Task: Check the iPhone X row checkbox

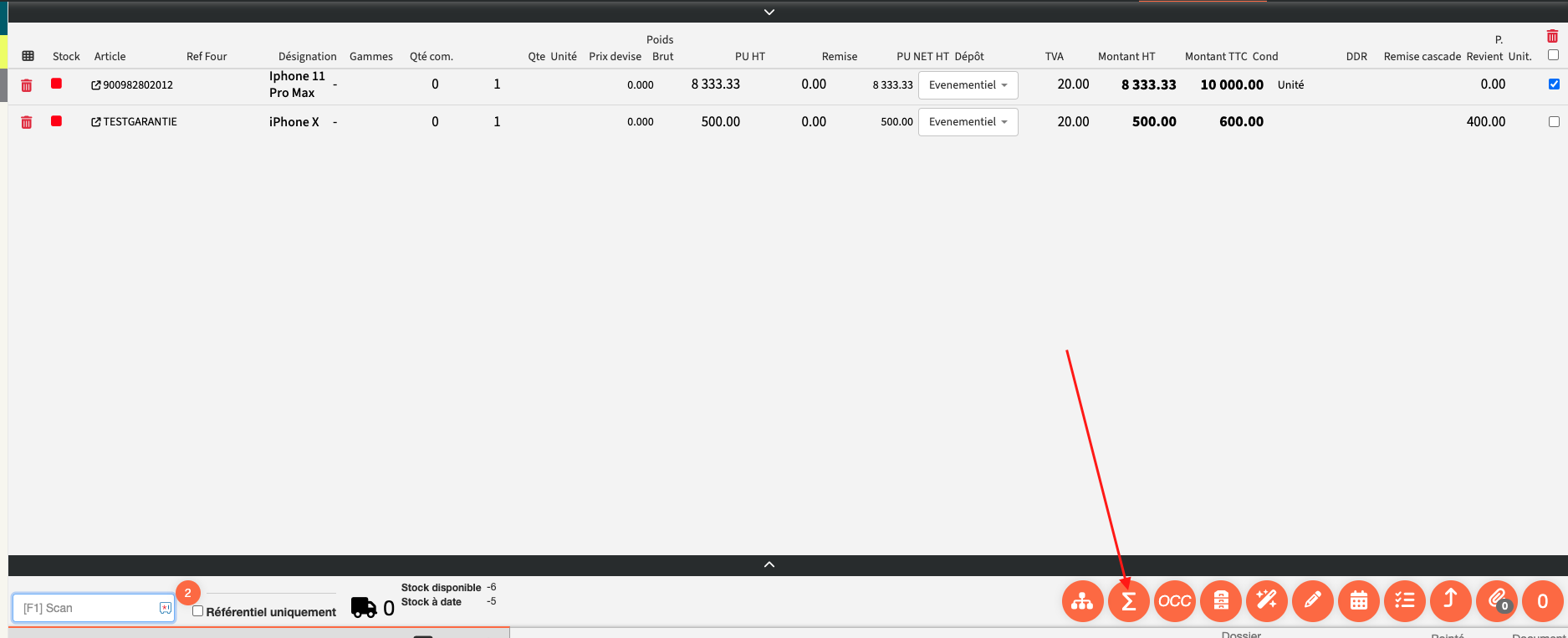Action: tap(1554, 121)
